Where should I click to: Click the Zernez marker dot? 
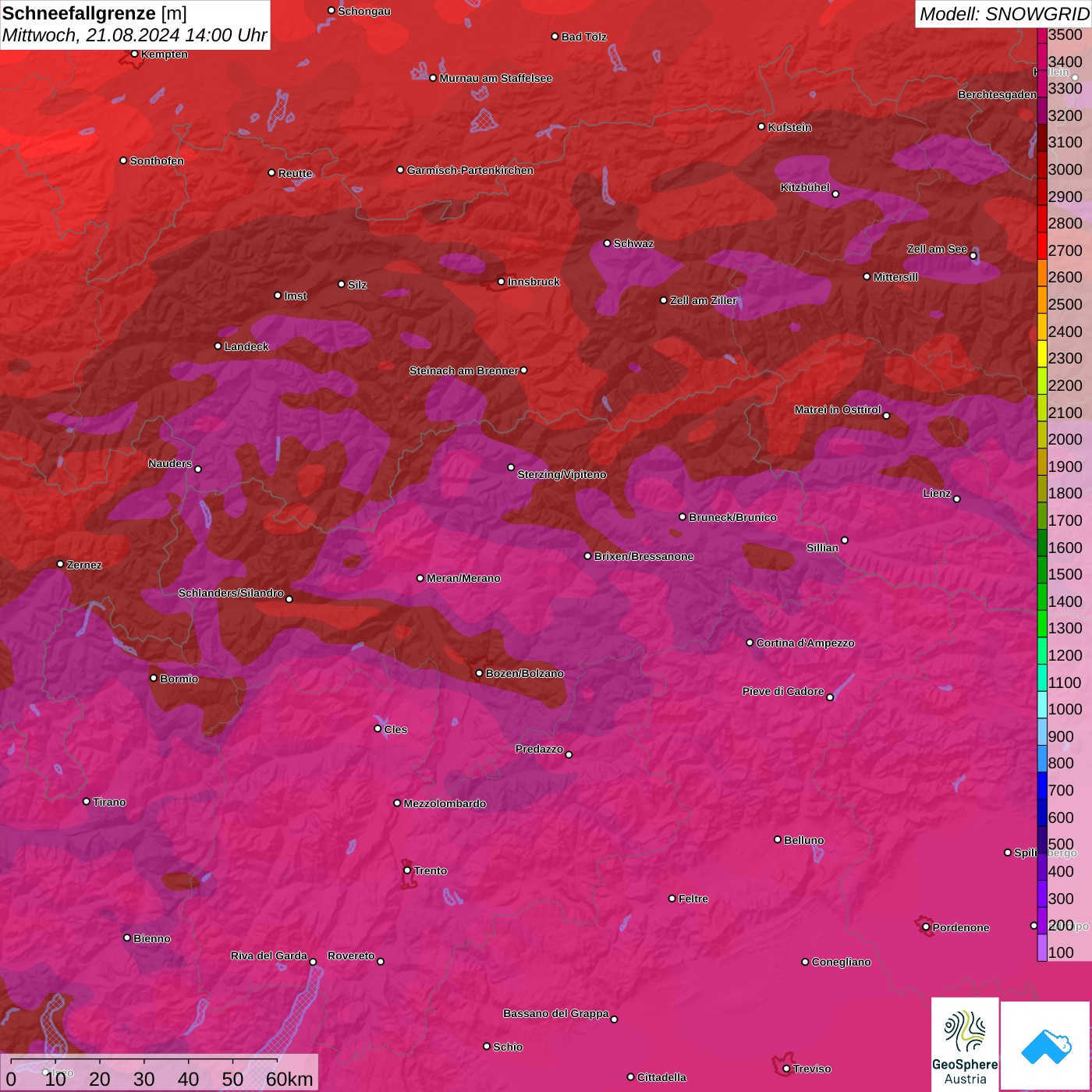(x=61, y=564)
